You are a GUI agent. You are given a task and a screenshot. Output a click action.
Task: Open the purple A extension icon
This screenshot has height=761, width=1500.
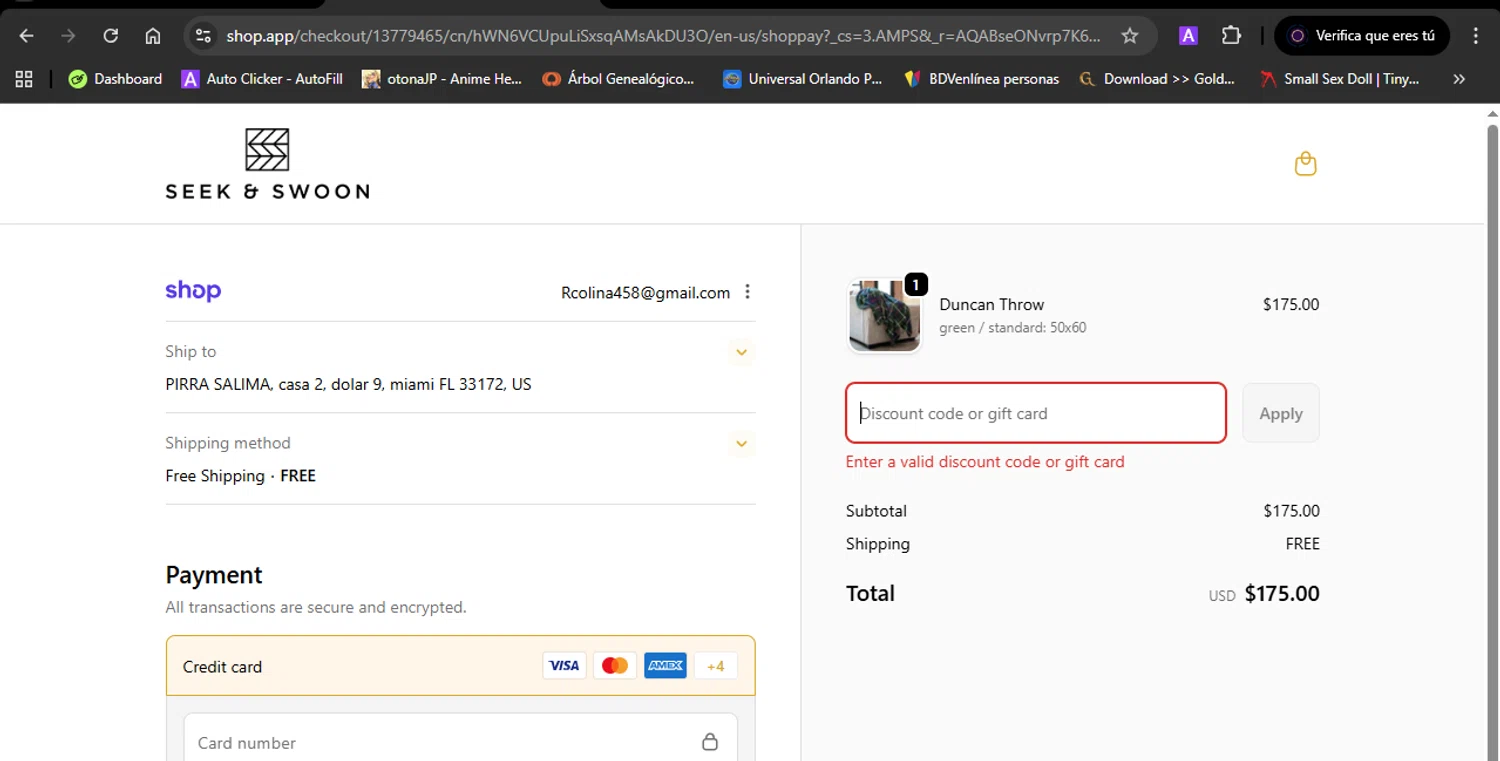[1188, 36]
